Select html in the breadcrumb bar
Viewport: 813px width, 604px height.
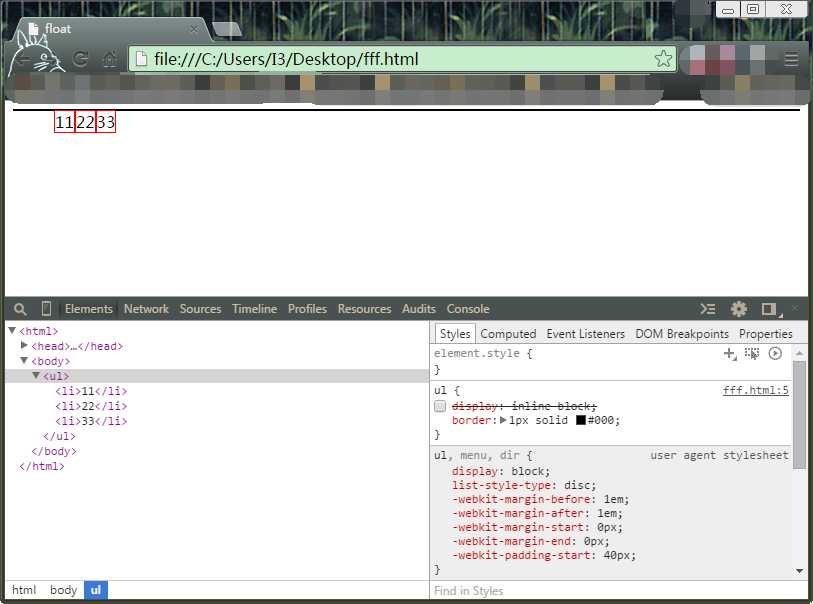(24, 590)
